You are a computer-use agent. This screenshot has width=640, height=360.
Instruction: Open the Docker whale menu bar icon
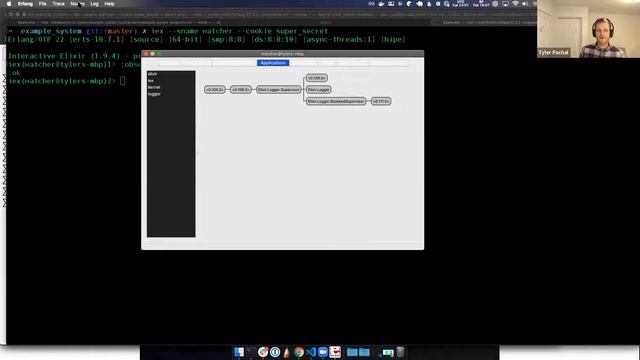coord(381,4)
